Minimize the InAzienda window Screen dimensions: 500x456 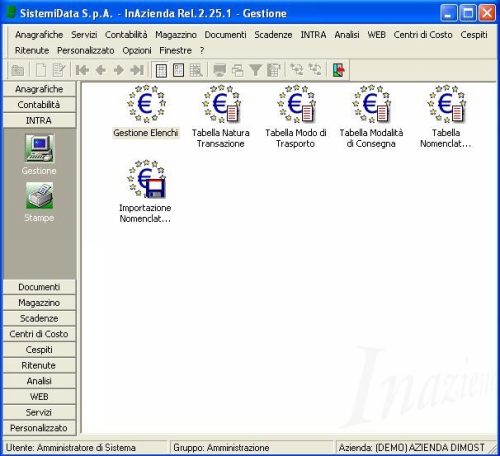tap(448, 13)
